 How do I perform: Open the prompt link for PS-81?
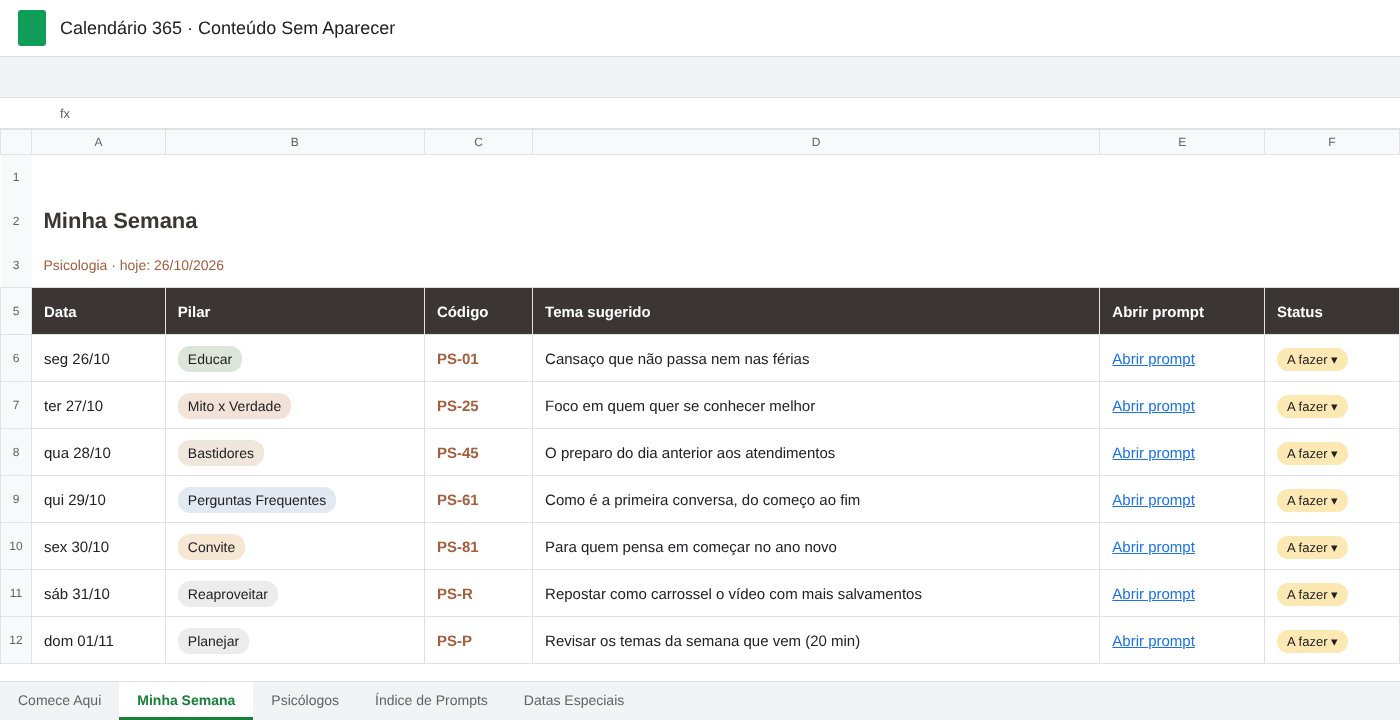click(x=1153, y=547)
